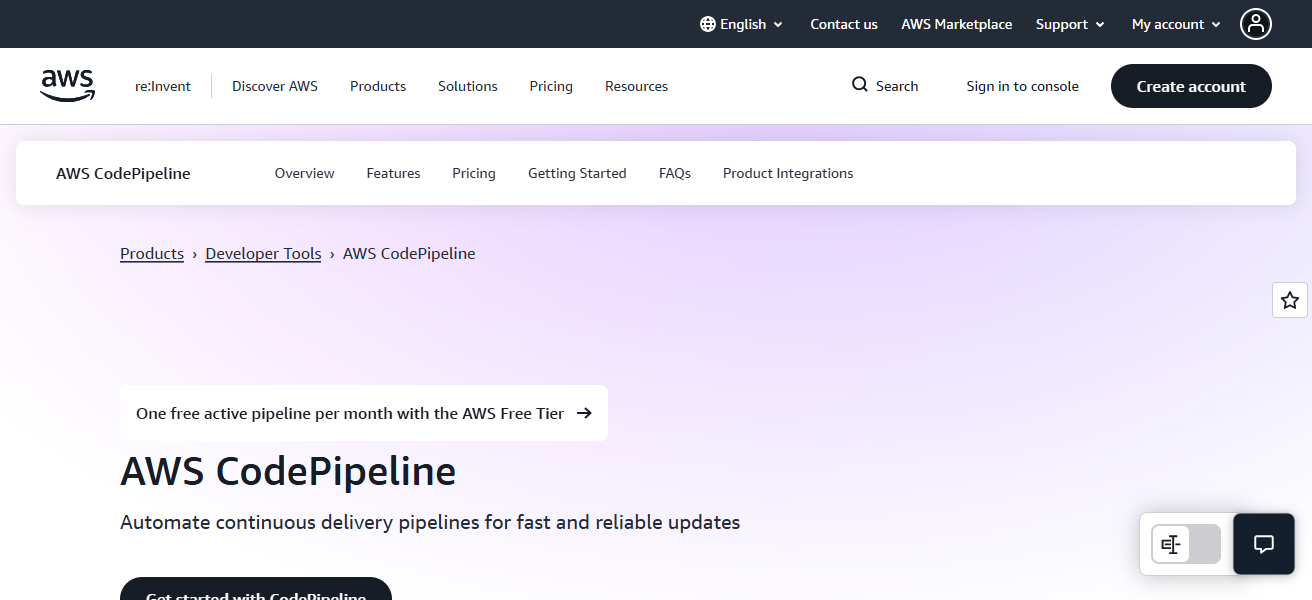Switch to the Features tab

[x=393, y=172]
